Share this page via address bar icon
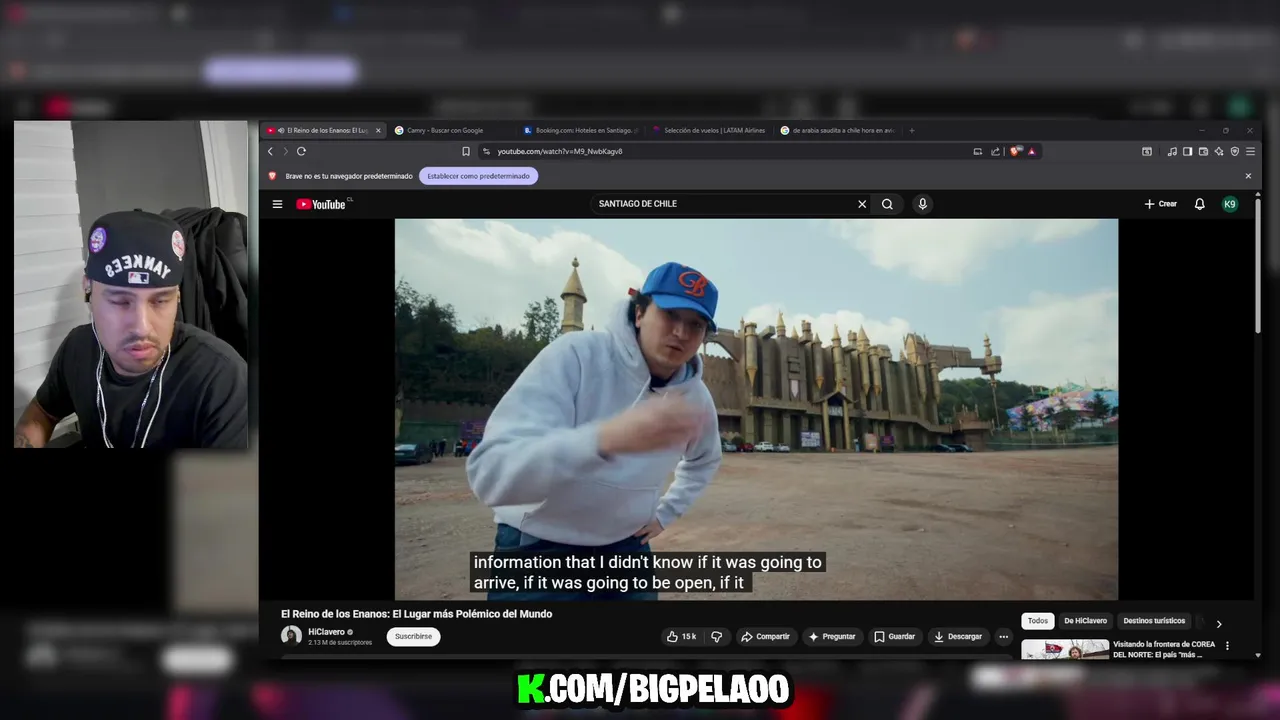The image size is (1280, 720). pyautogui.click(x=995, y=151)
